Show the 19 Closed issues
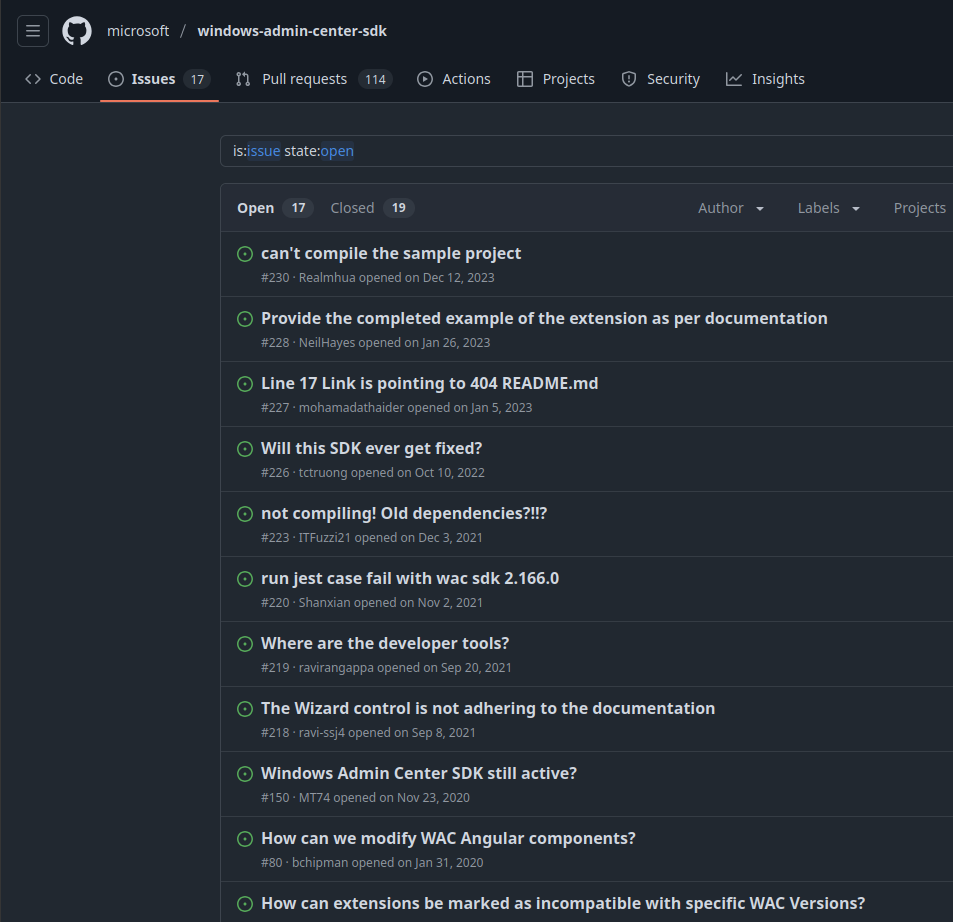 pyautogui.click(x=372, y=208)
